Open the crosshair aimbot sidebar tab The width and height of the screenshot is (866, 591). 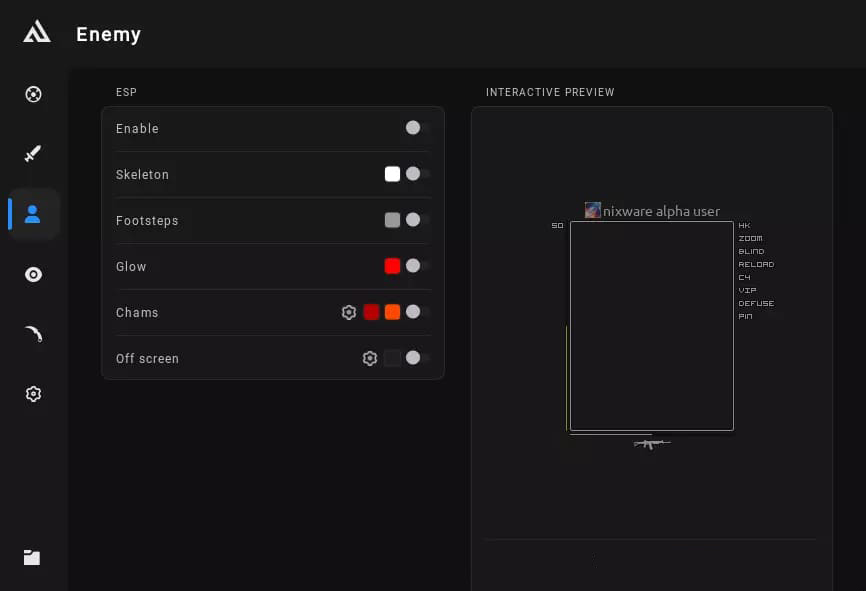pos(33,94)
